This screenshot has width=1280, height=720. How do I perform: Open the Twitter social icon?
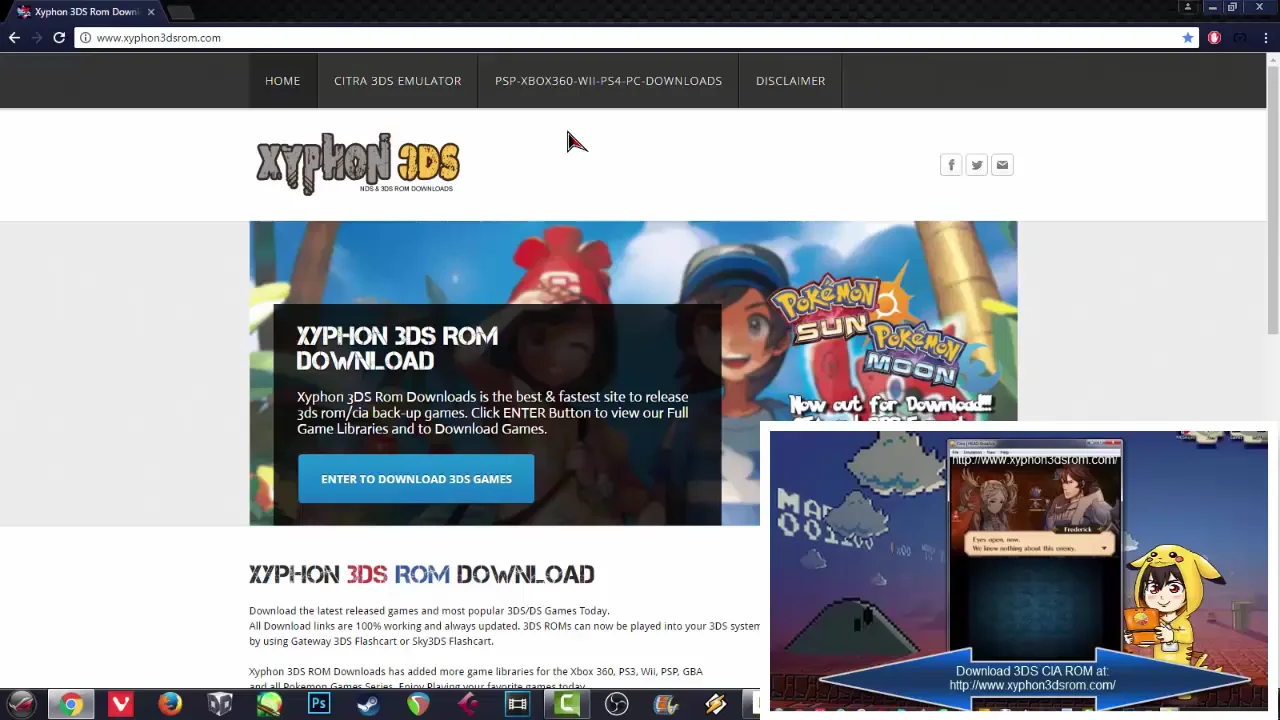pyautogui.click(x=977, y=165)
